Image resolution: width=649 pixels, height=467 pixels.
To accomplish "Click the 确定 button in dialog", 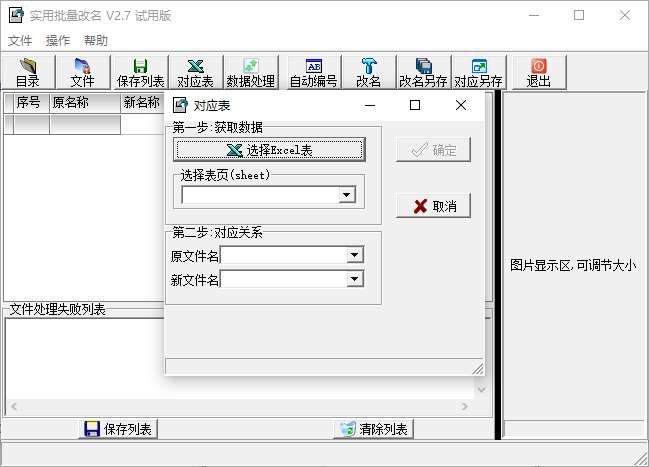I will 433,150.
